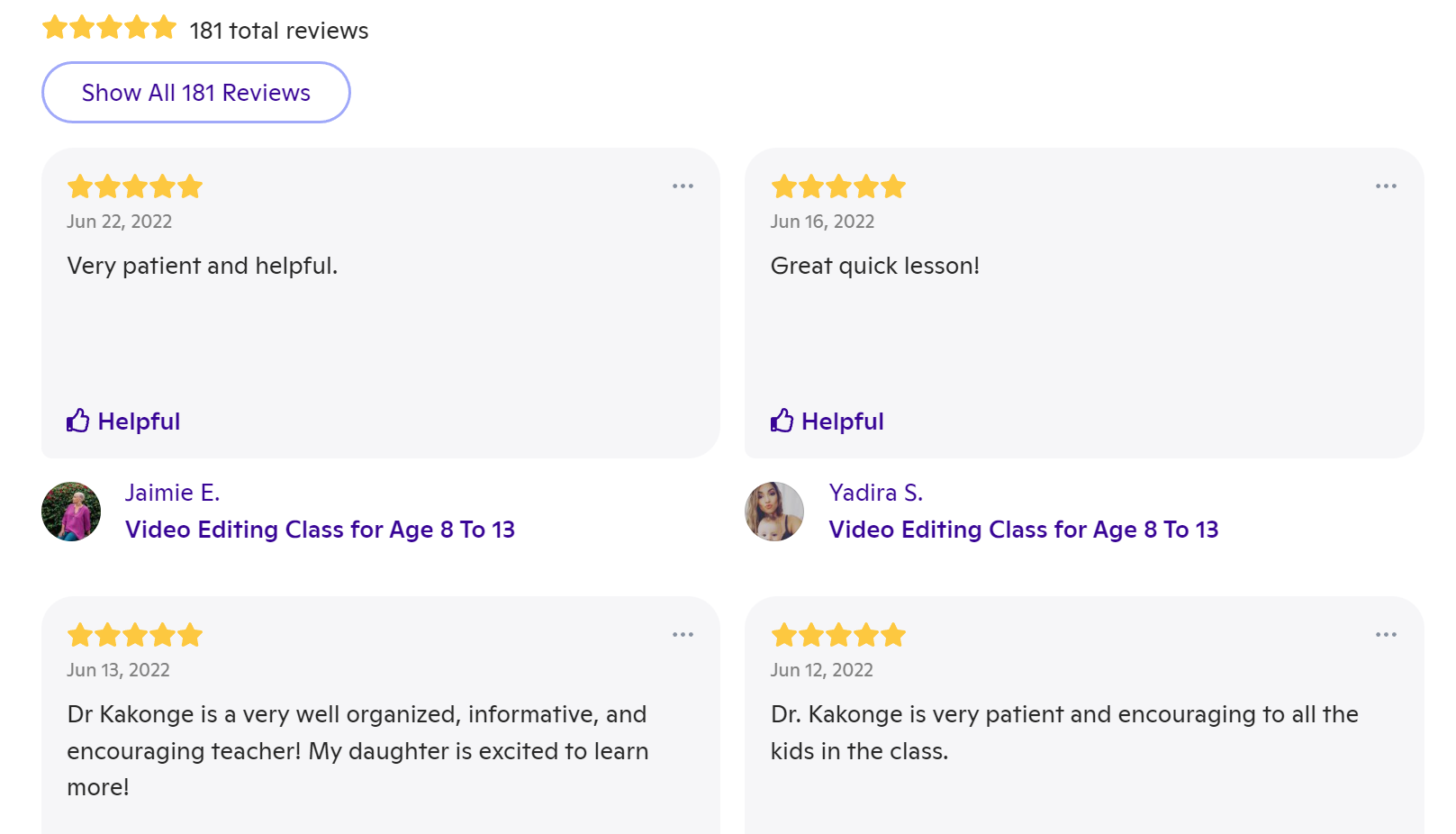The image size is (1456, 834).
Task: Click star rating on Jun 13 review
Action: [135, 635]
